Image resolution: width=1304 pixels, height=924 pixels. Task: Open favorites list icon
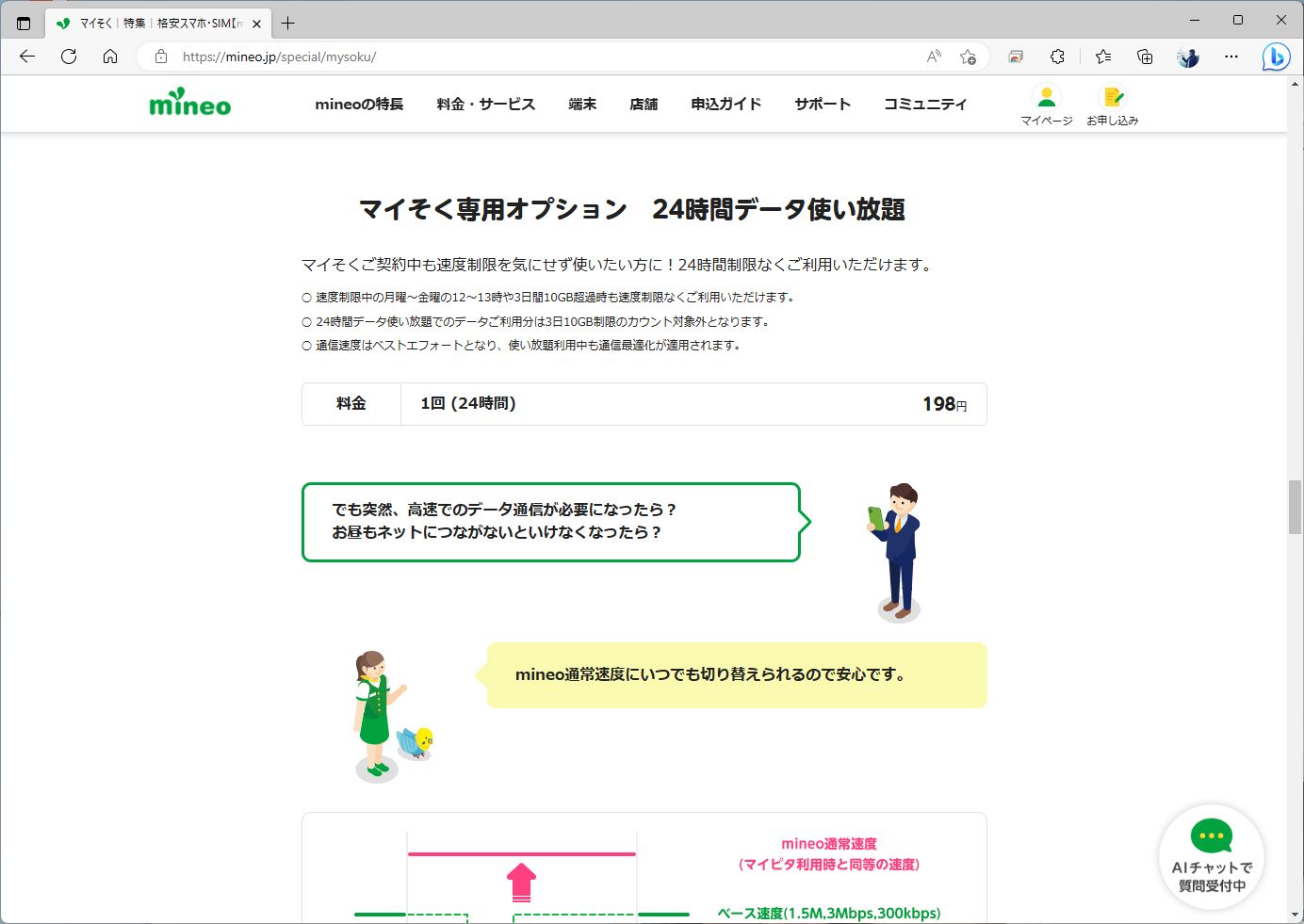[1103, 57]
